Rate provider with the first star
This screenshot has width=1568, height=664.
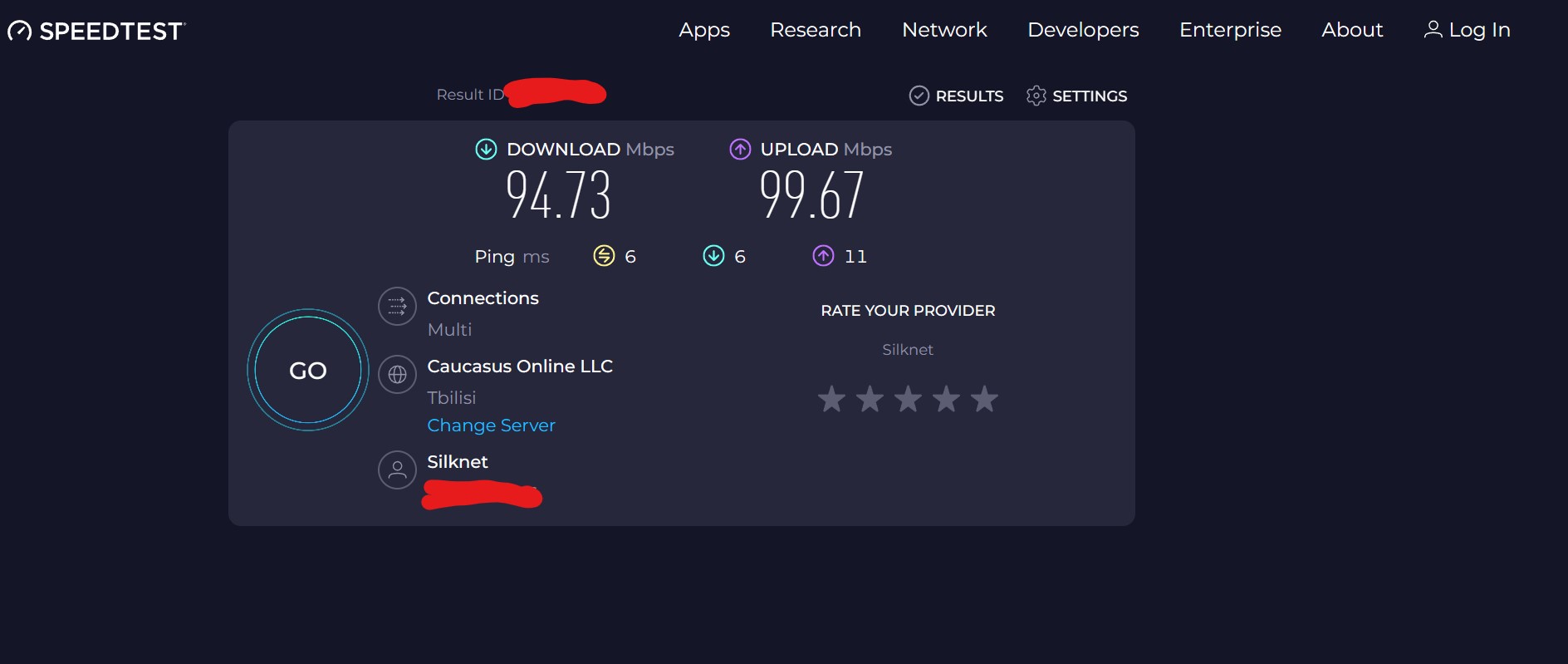[x=832, y=400]
